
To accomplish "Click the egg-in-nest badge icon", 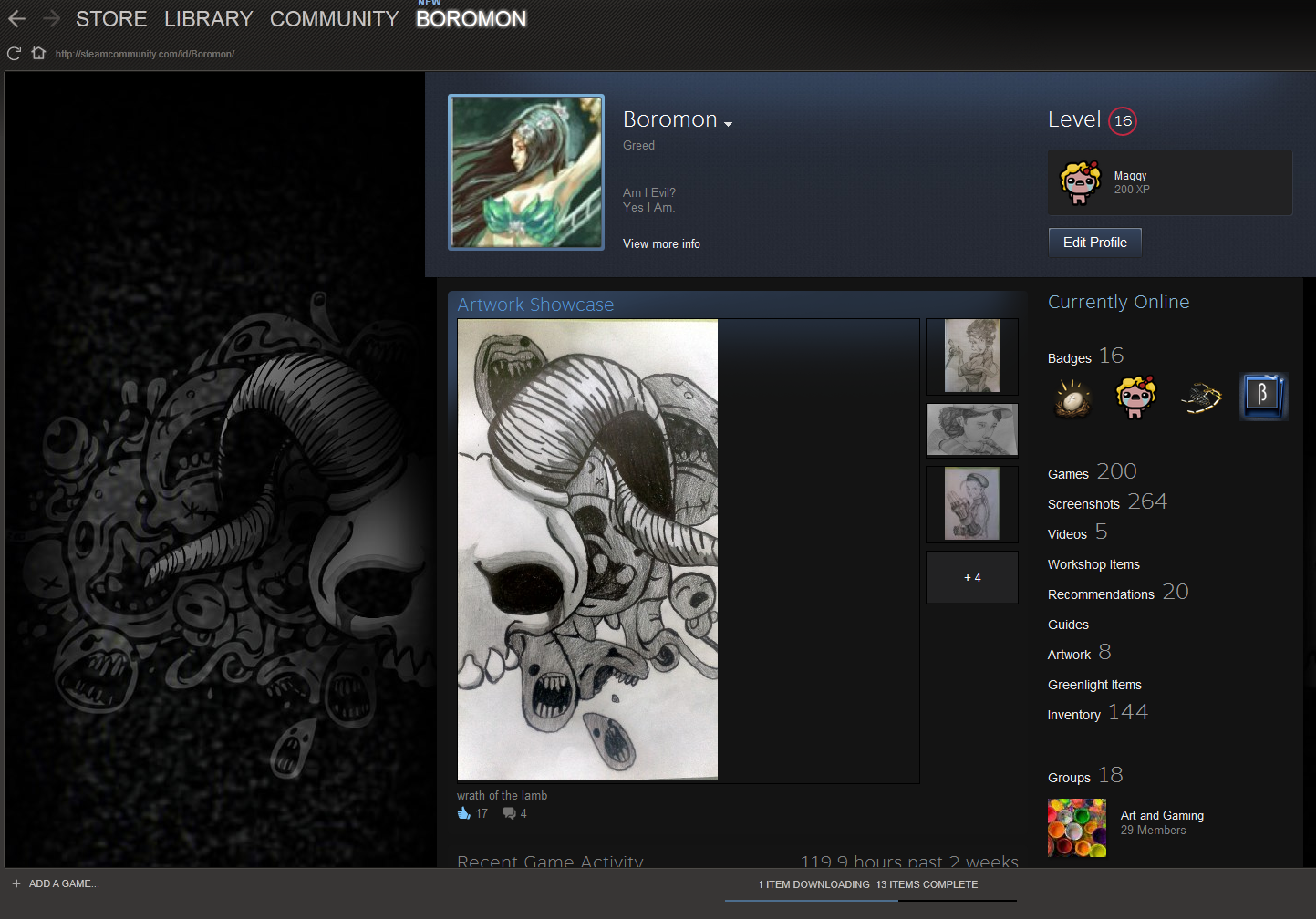I will 1072,397.
